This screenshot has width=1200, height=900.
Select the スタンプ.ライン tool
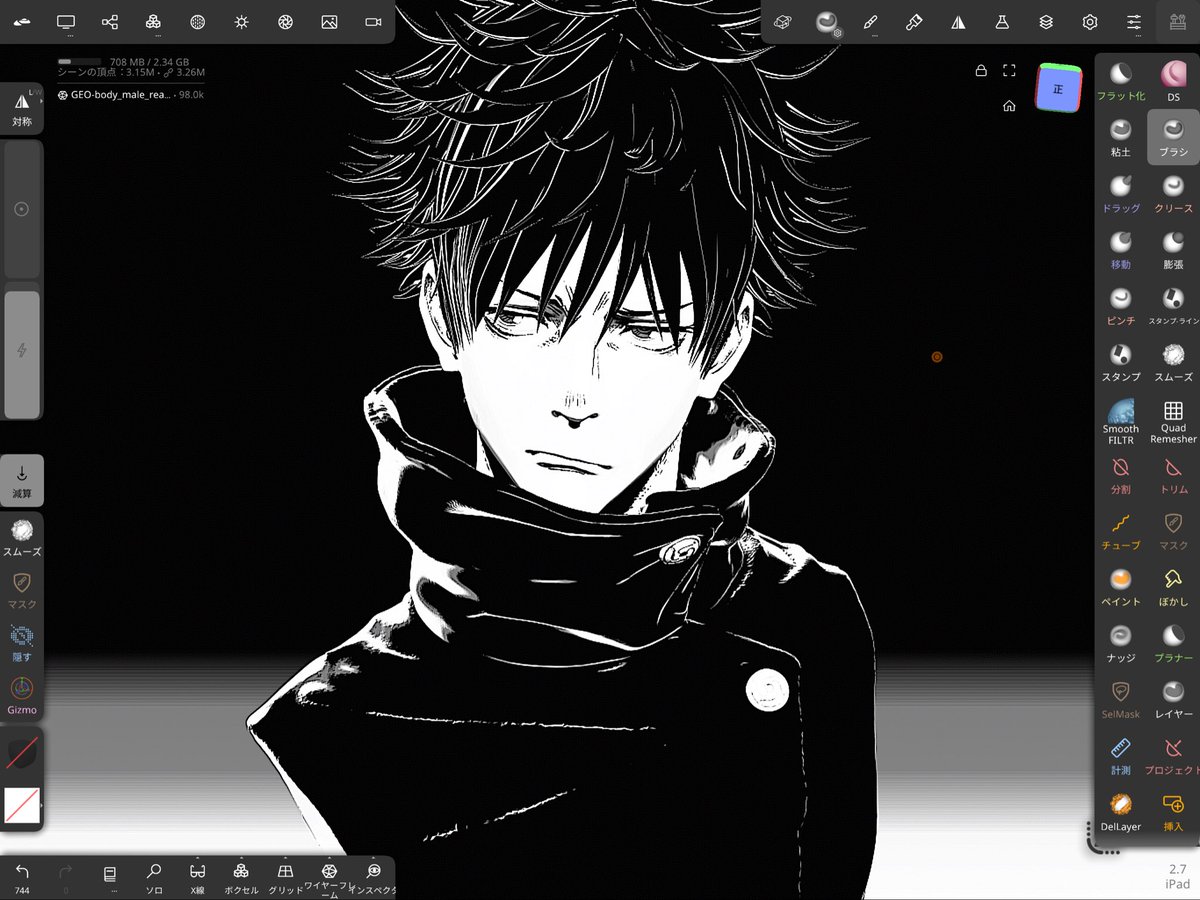click(x=1173, y=304)
